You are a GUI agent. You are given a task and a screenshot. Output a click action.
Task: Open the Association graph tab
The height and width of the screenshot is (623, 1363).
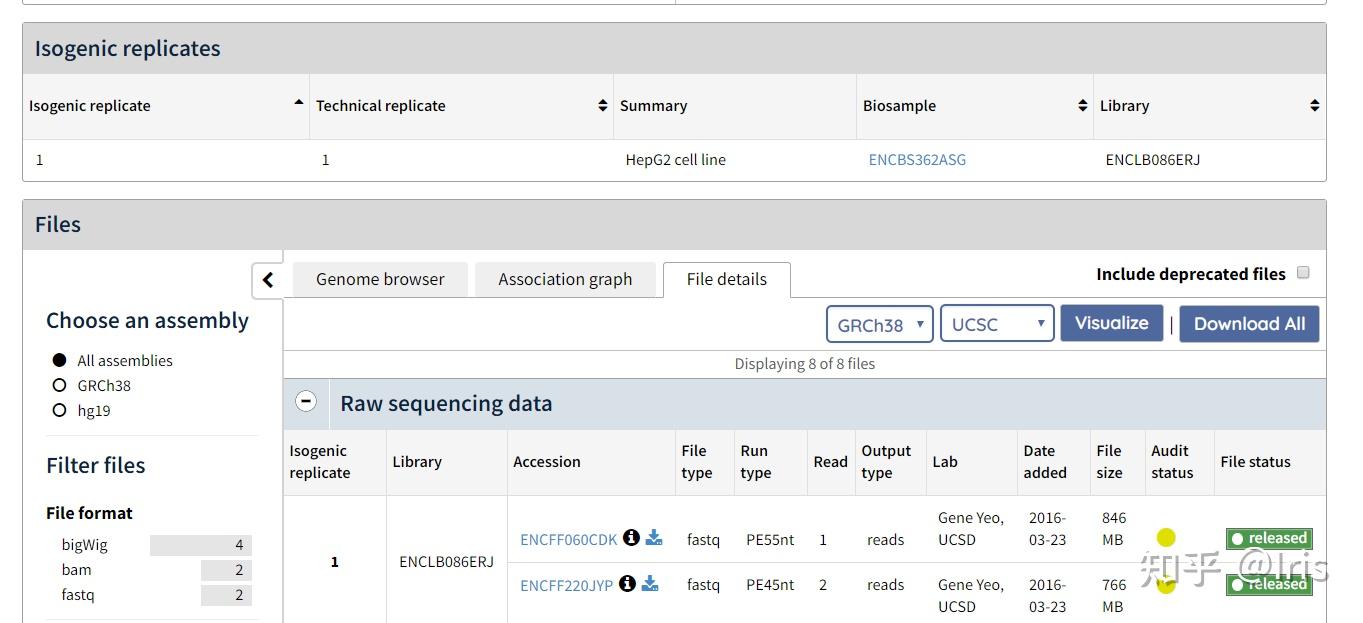pos(565,280)
